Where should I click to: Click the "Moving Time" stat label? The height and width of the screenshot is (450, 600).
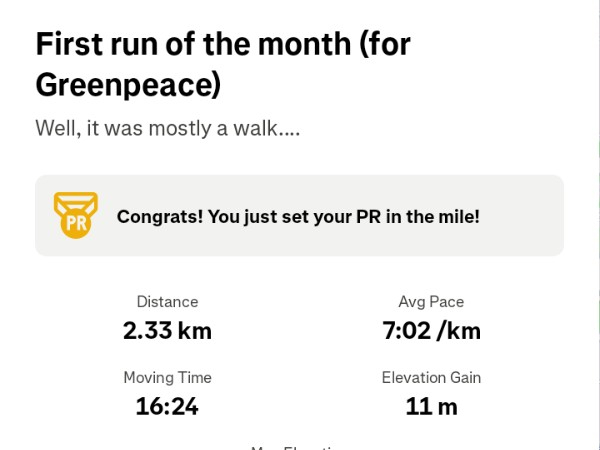pyautogui.click(x=167, y=377)
